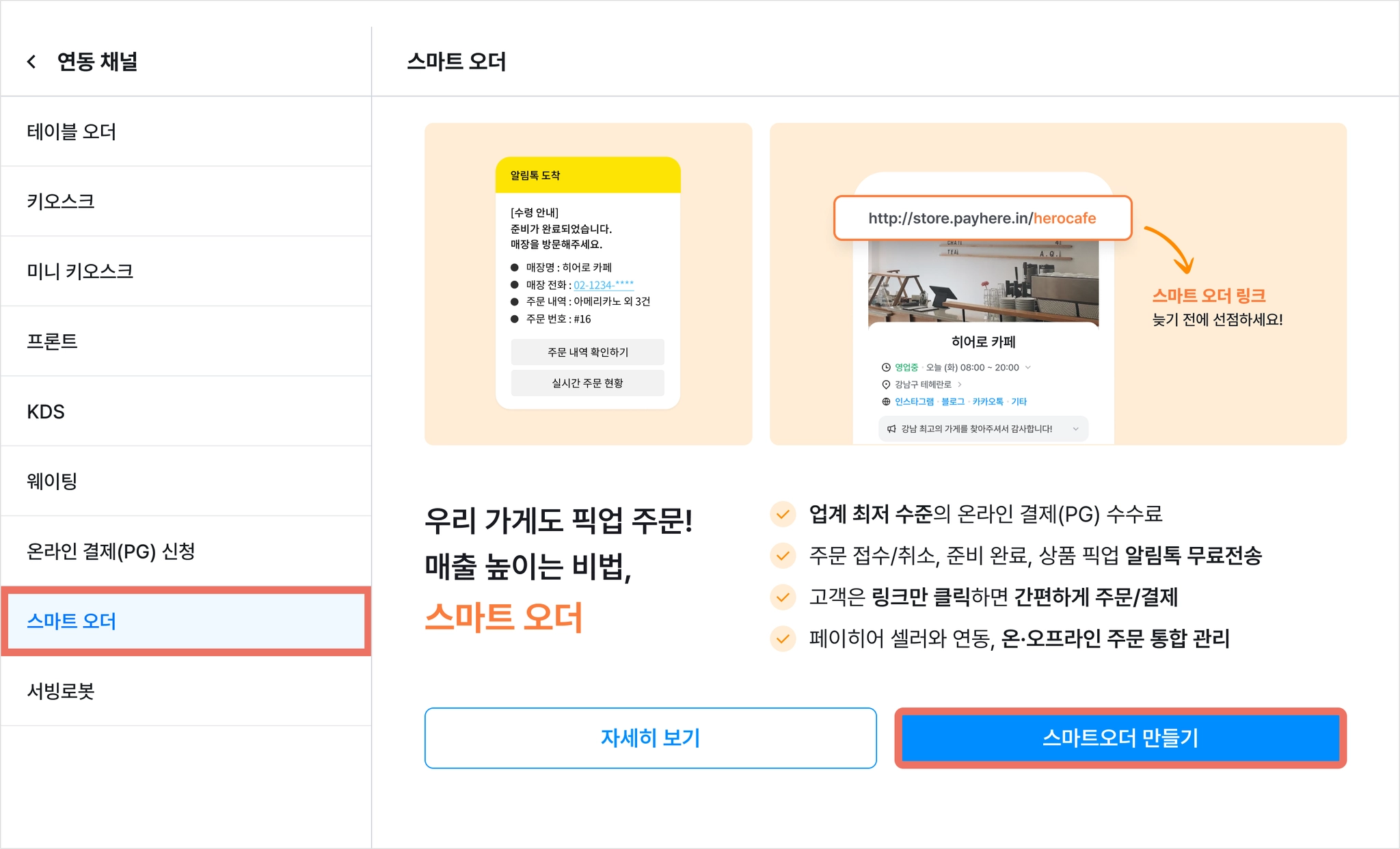Expand the 강남 최고의 가게 notice chevron
The image size is (1400, 849).
1075,429
